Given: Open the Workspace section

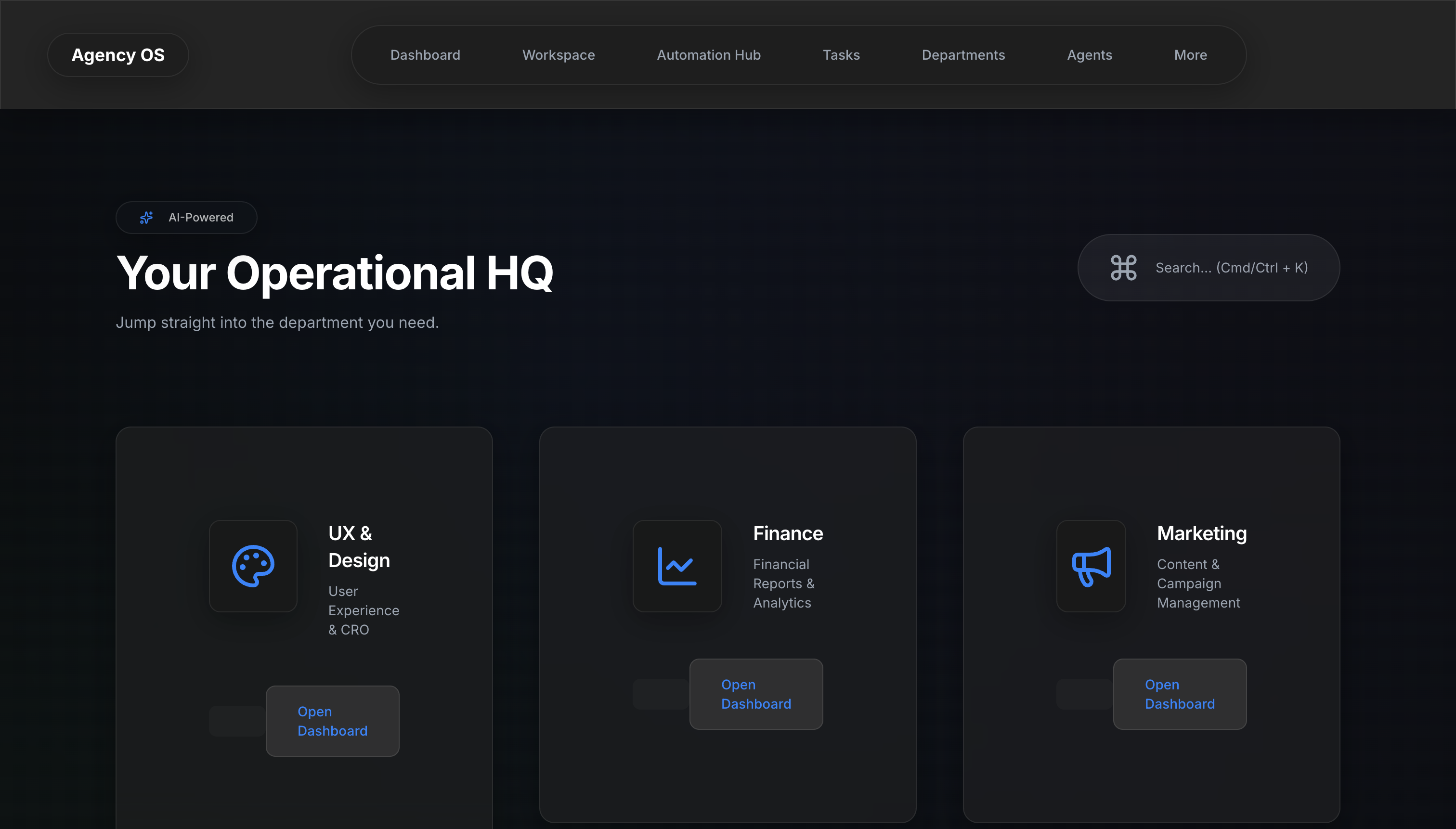Looking at the screenshot, I should click(x=558, y=55).
